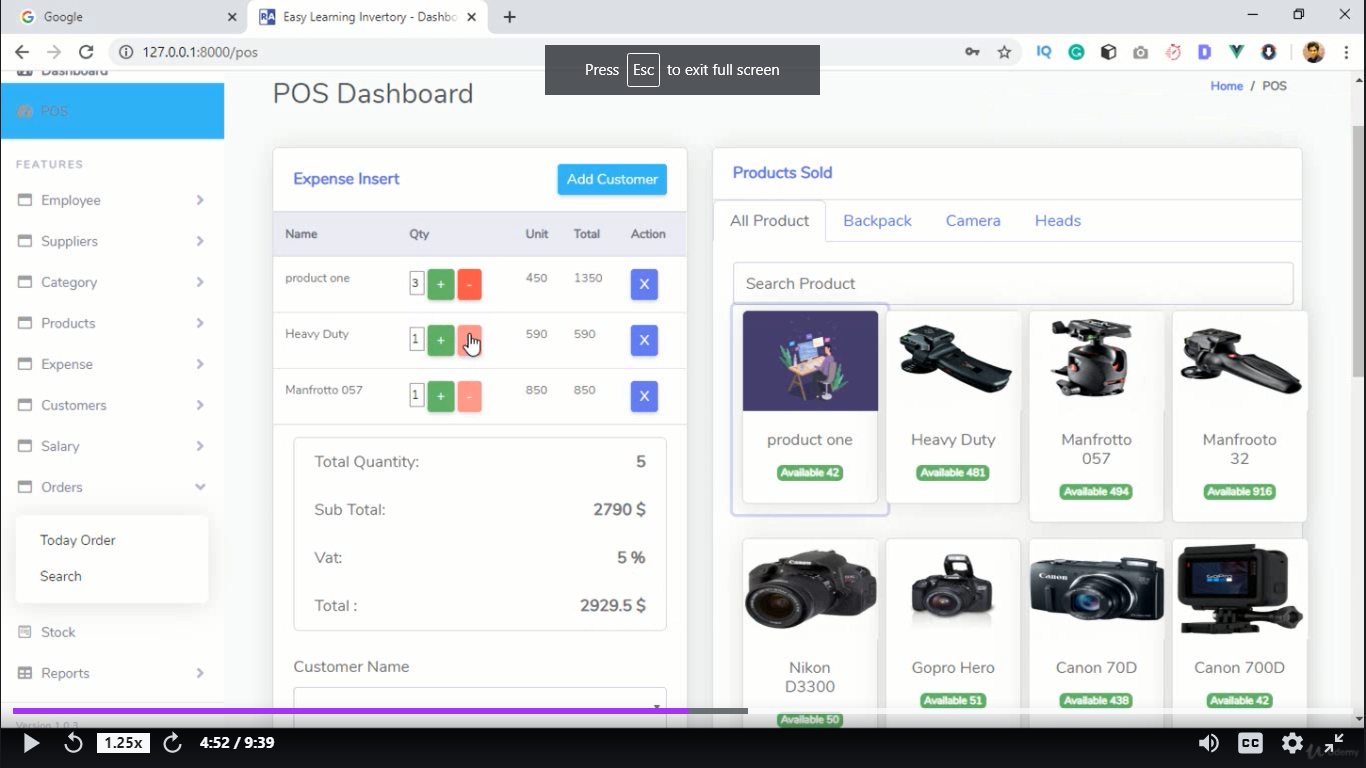
Task: Bookmark this page with the star
Action: point(1004,52)
